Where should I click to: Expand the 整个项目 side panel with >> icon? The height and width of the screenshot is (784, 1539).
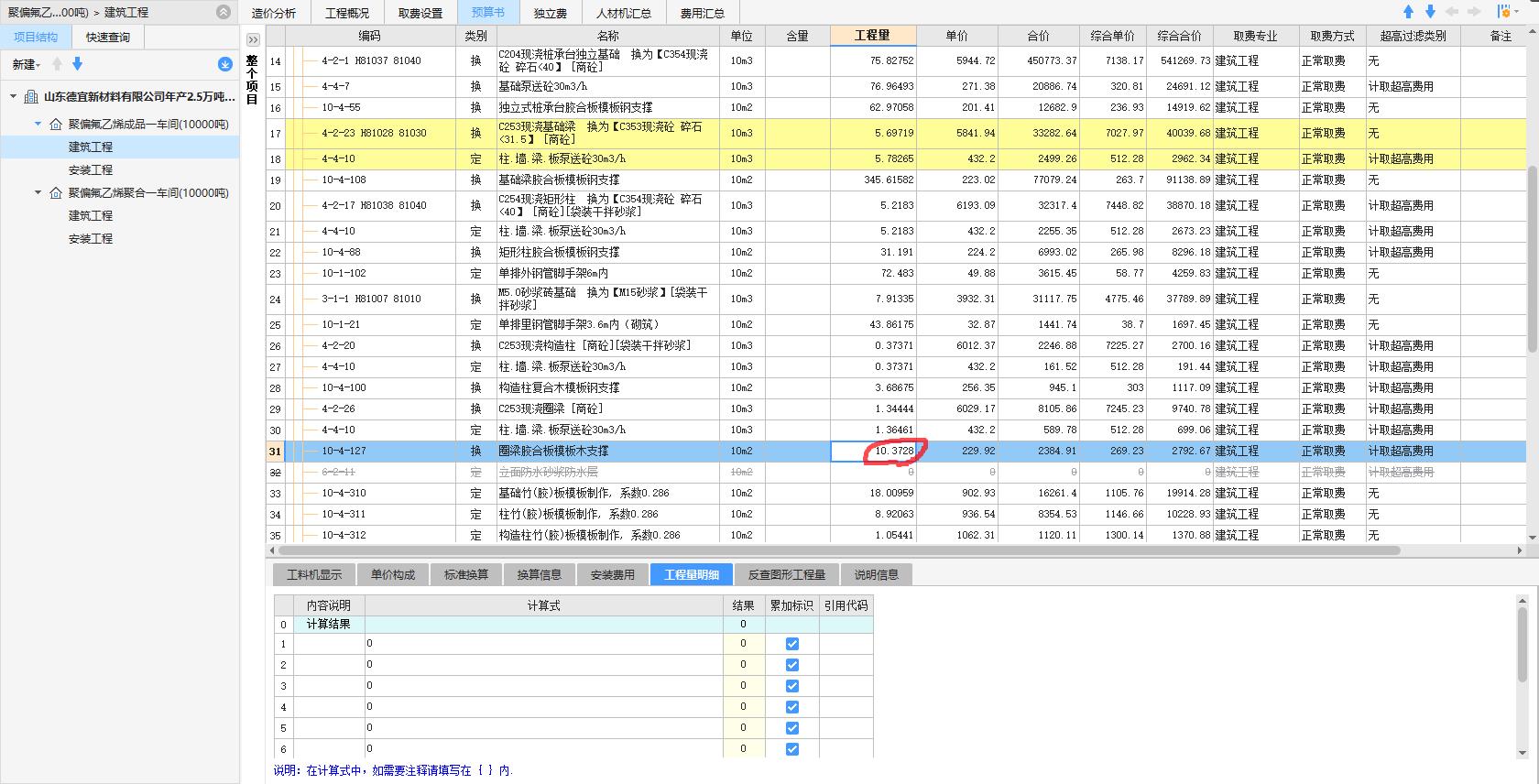253,40
